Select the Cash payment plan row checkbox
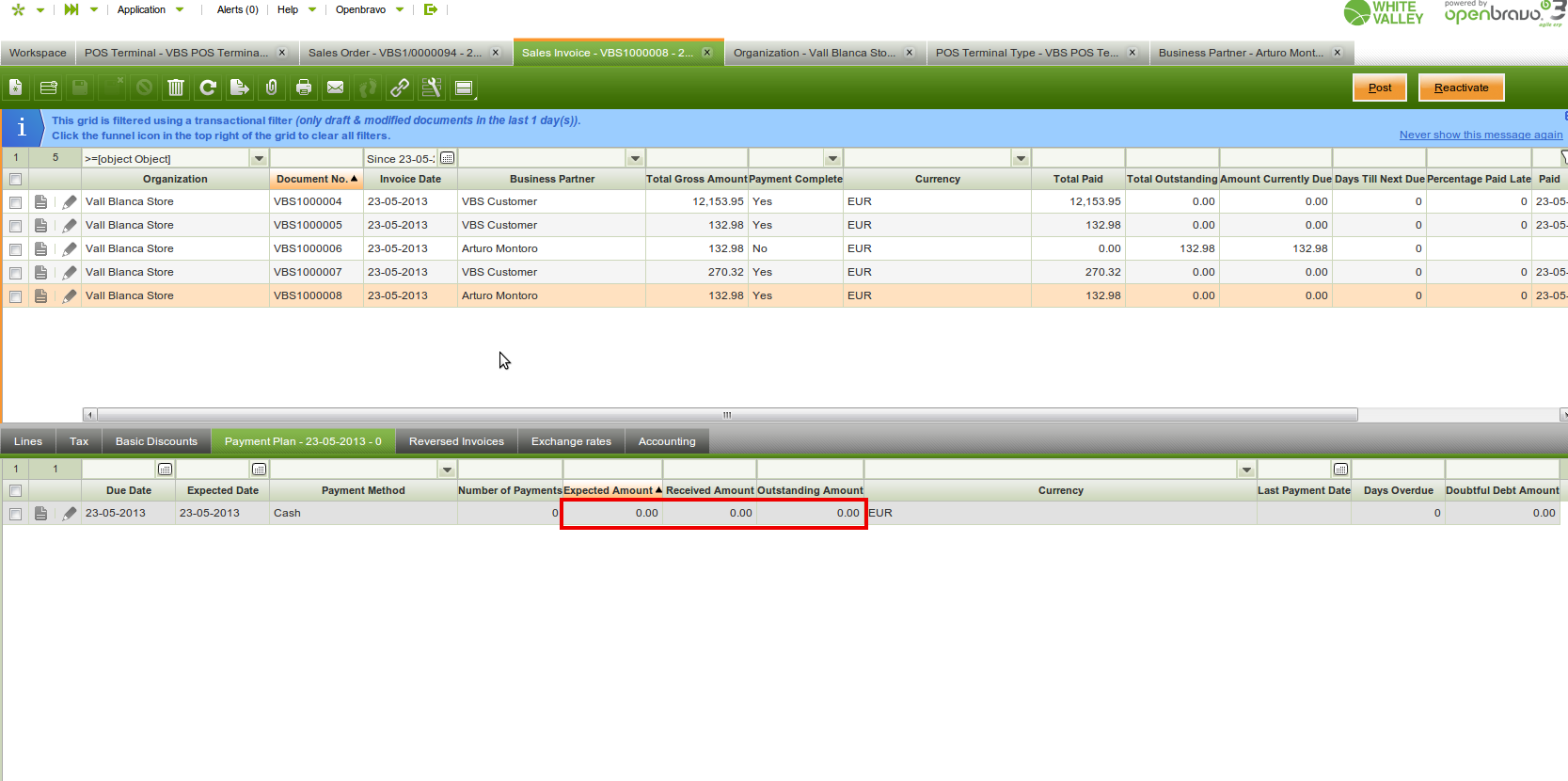The height and width of the screenshot is (781, 1568). coord(15,514)
